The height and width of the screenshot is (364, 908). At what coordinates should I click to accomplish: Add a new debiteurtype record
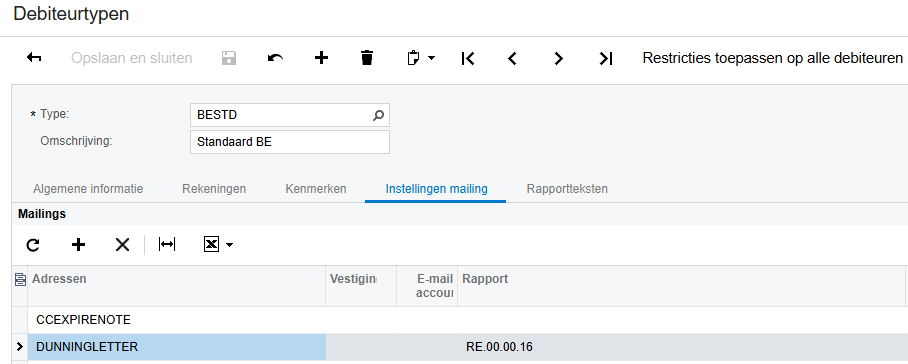tap(321, 58)
